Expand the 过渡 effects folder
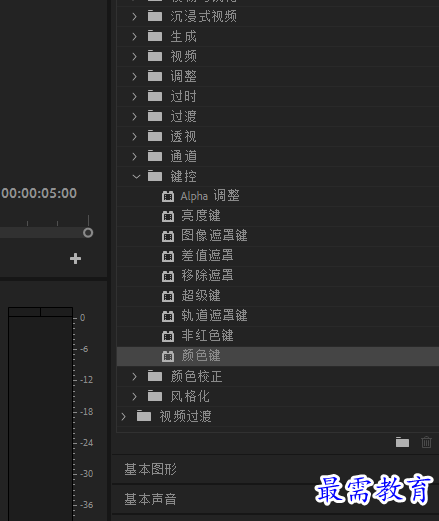This screenshot has height=521, width=439. pos(134,116)
